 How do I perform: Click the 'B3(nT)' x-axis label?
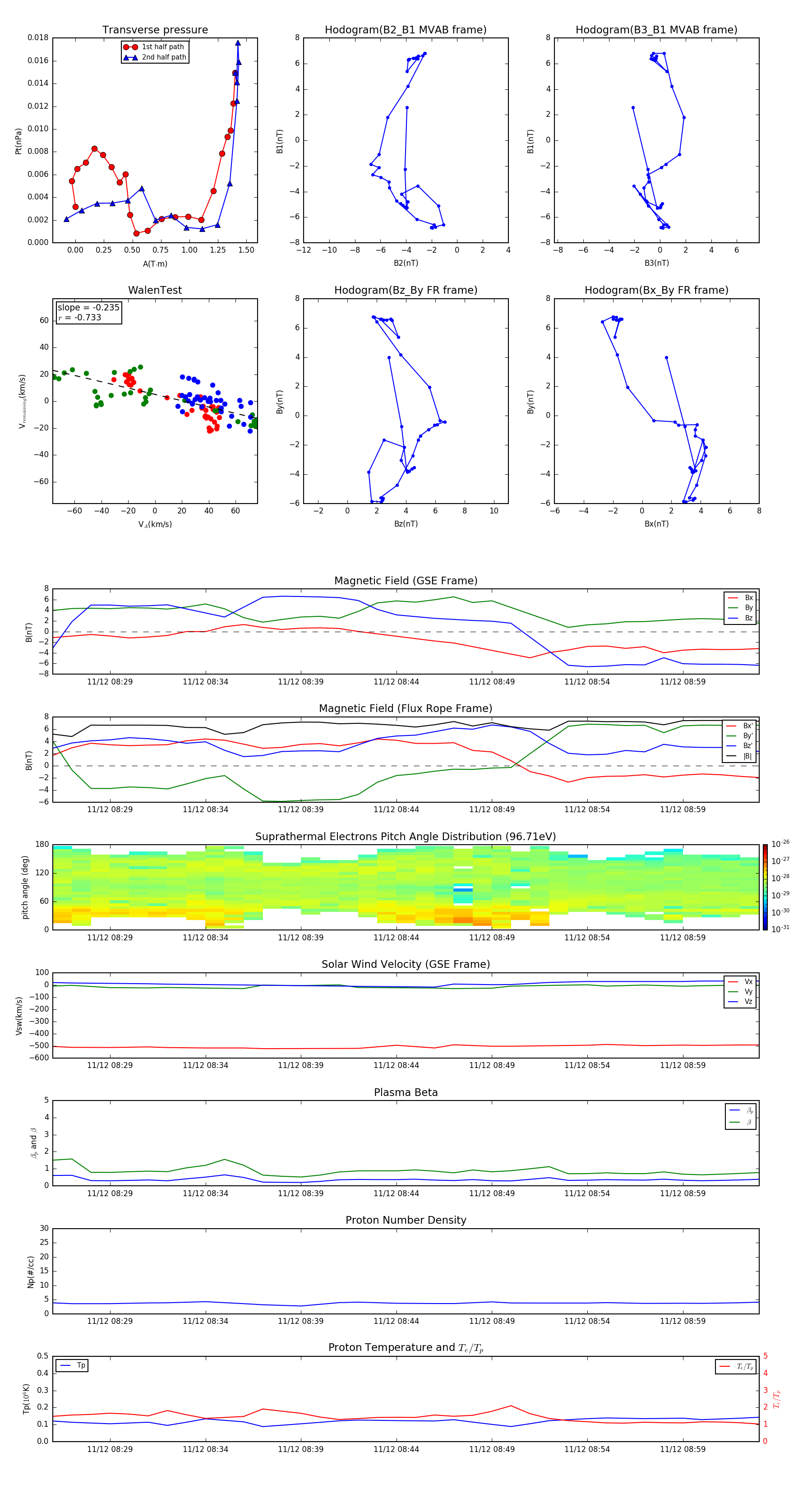click(656, 263)
